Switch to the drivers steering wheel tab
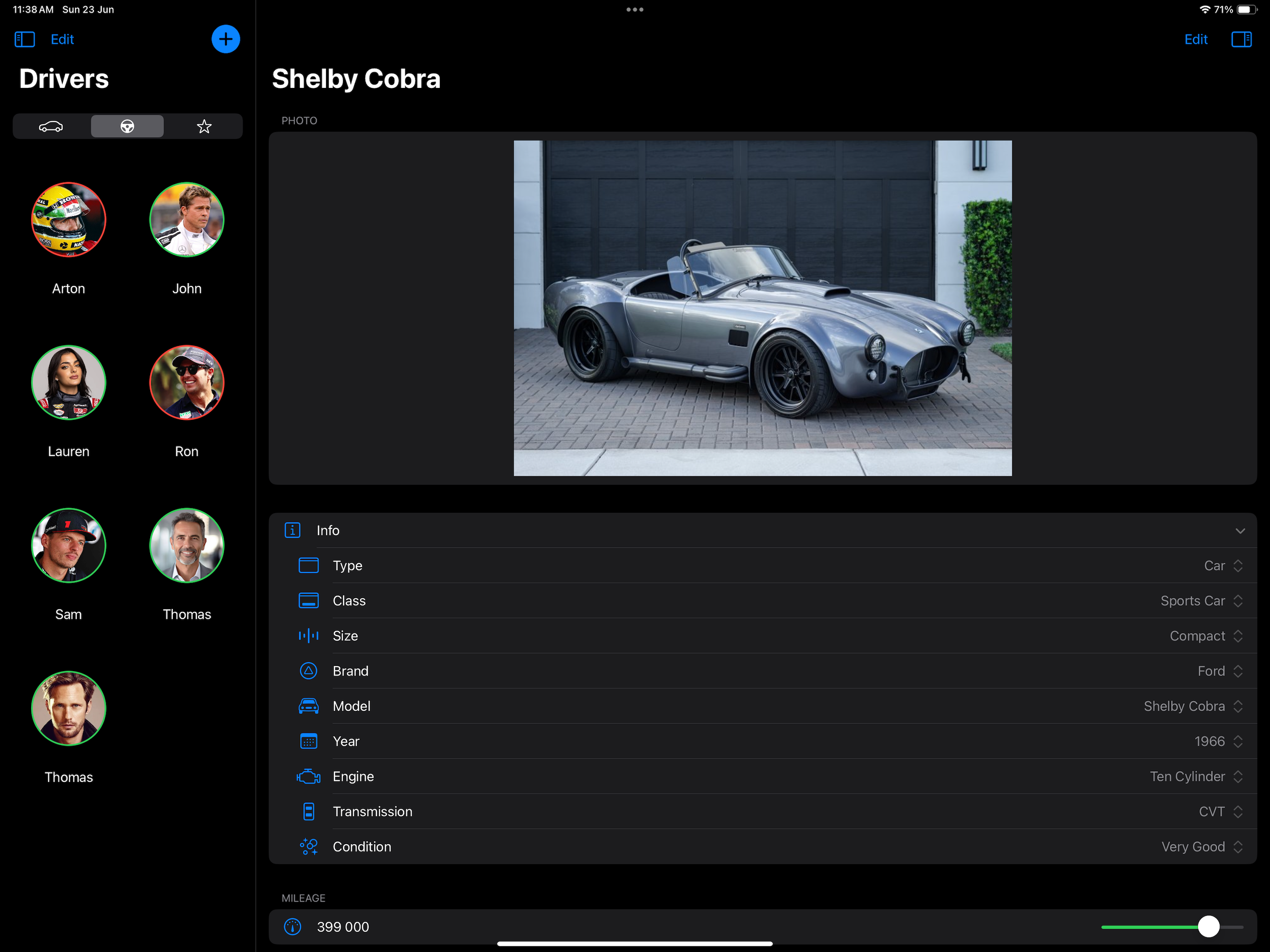The height and width of the screenshot is (952, 1270). [127, 126]
